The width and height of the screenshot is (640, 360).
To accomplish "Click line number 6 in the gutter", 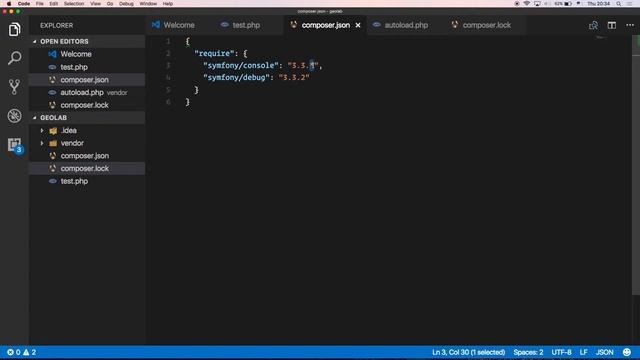I will point(168,102).
